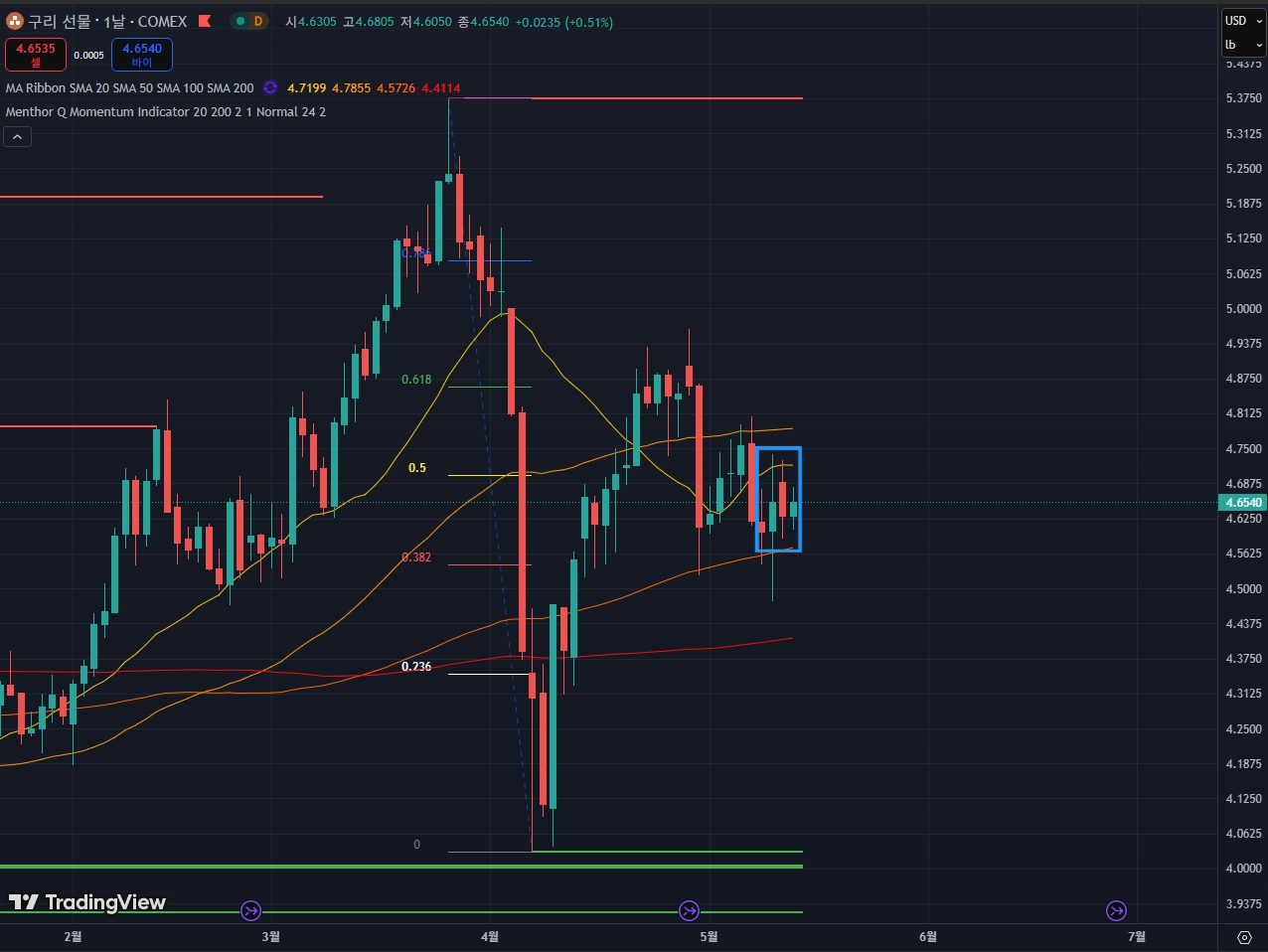Select the blue rectangle drawing on chart
The width and height of the screenshot is (1268, 952).
[x=757, y=497]
